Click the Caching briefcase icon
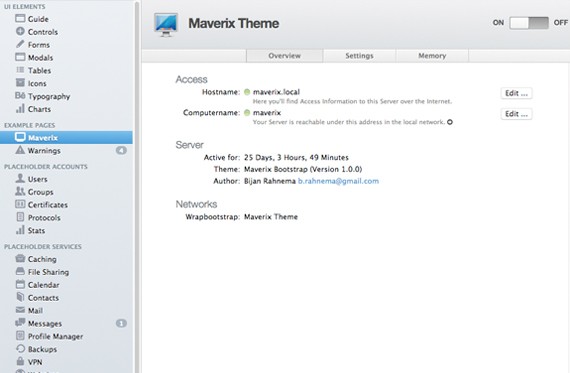Image resolution: width=570 pixels, height=373 pixels. pos(20,258)
